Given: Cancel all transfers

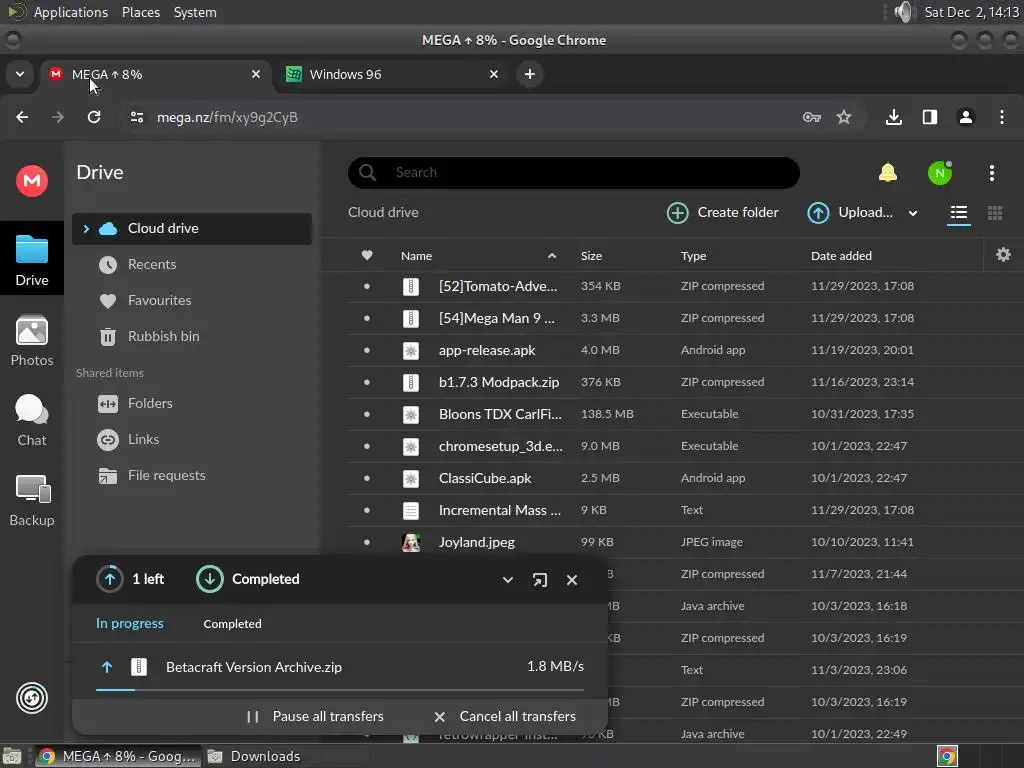Looking at the screenshot, I should click(505, 716).
